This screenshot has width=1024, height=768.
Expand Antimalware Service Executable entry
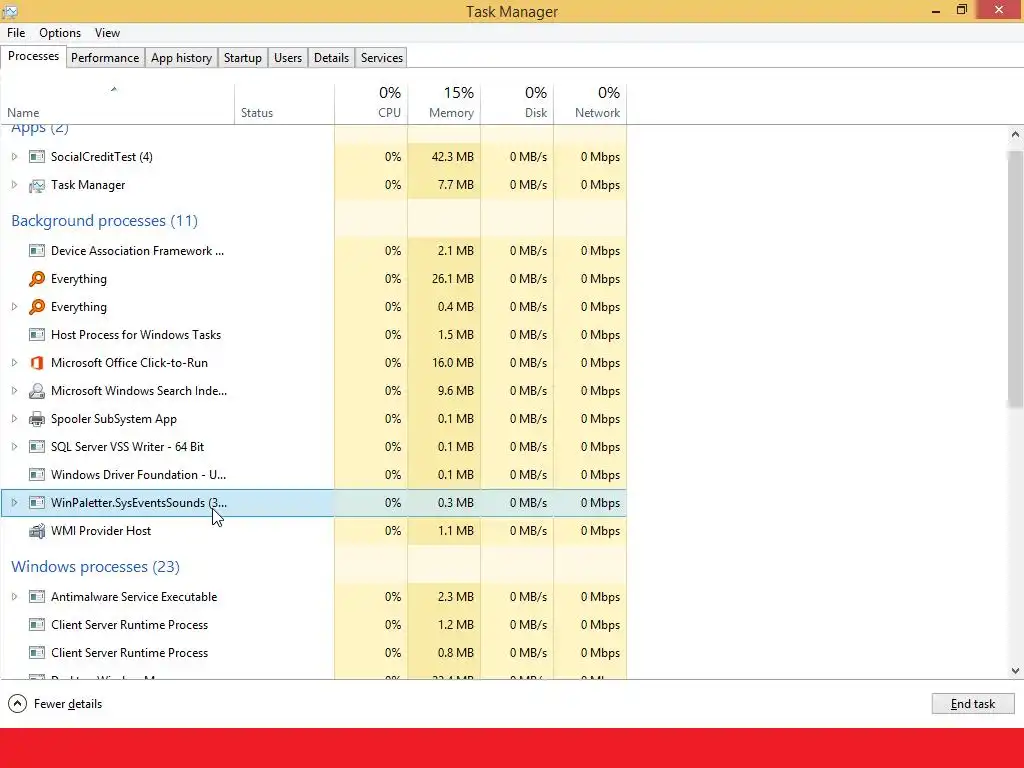14,597
